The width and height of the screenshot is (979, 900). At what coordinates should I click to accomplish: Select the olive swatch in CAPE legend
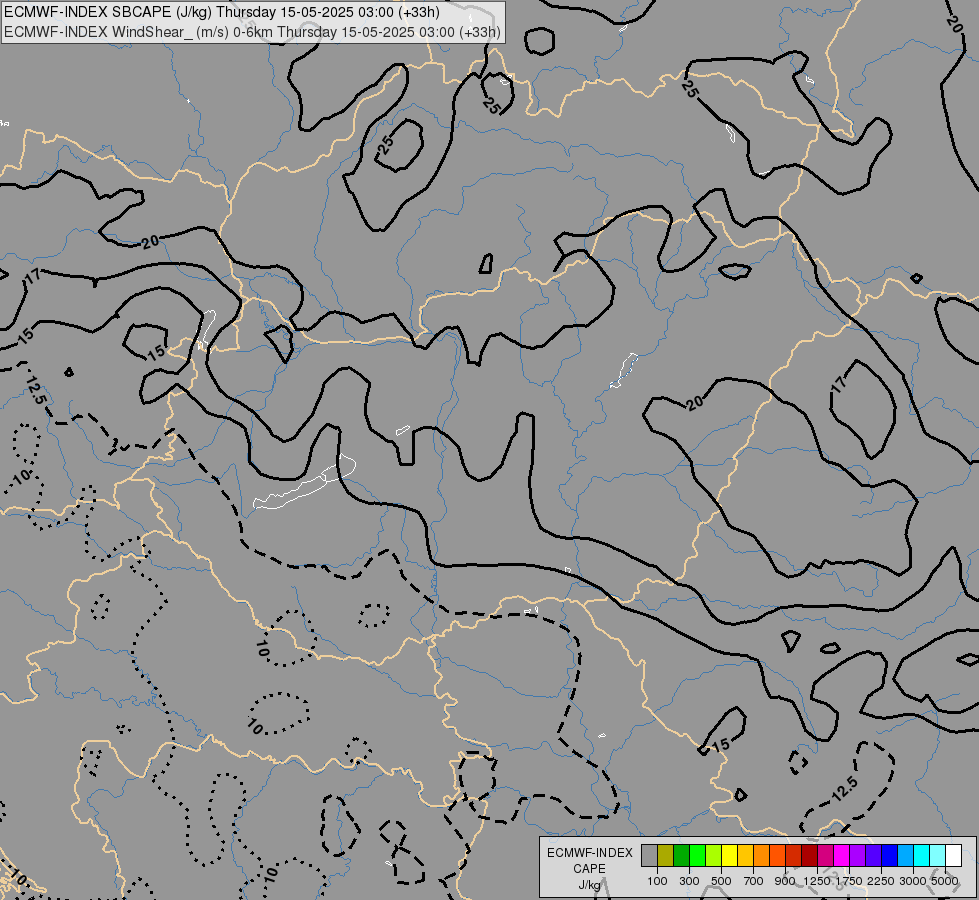[666, 855]
